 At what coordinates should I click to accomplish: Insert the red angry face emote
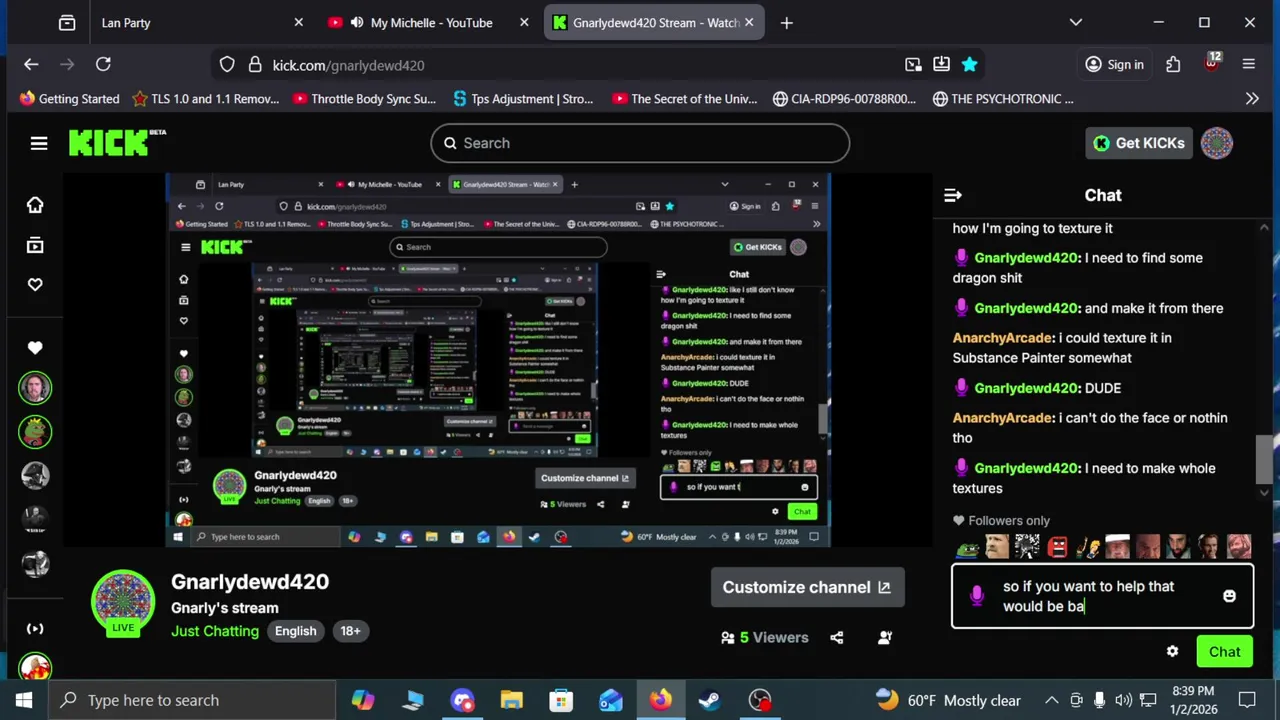[x=1058, y=546]
